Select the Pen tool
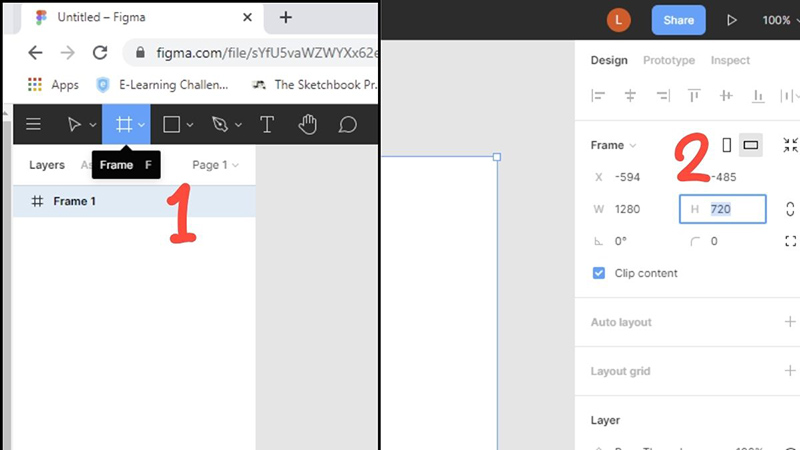 220,124
